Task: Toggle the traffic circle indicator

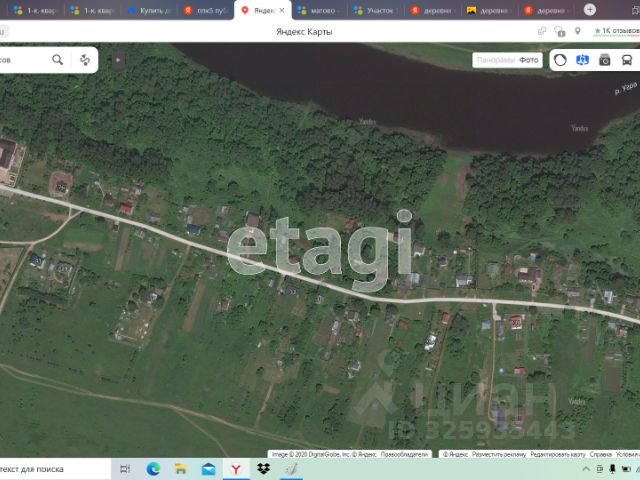Action: 560,60
